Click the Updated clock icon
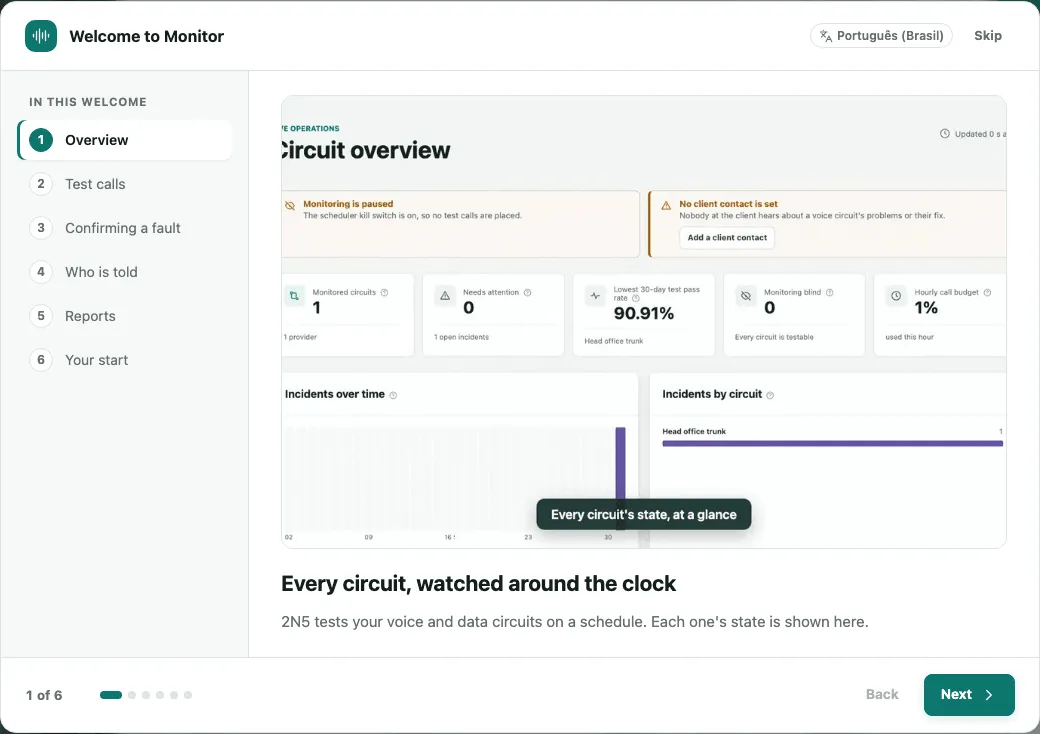This screenshot has width=1040, height=734. (944, 134)
